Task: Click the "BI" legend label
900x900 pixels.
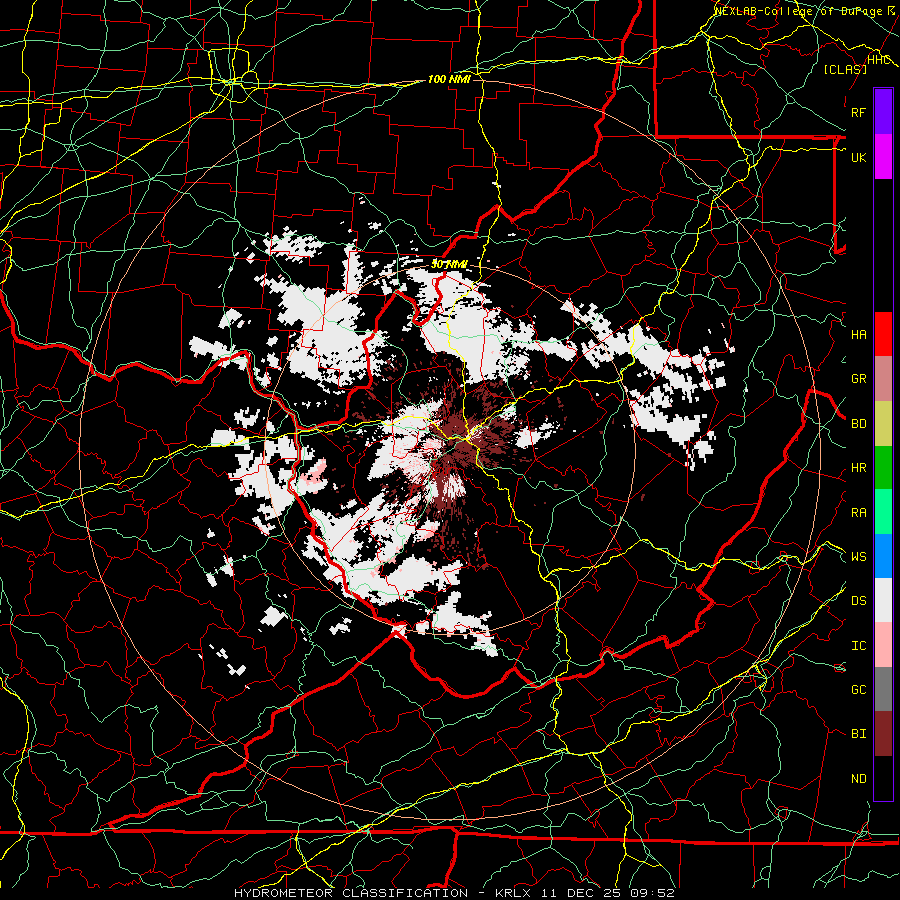Action: pos(859,734)
